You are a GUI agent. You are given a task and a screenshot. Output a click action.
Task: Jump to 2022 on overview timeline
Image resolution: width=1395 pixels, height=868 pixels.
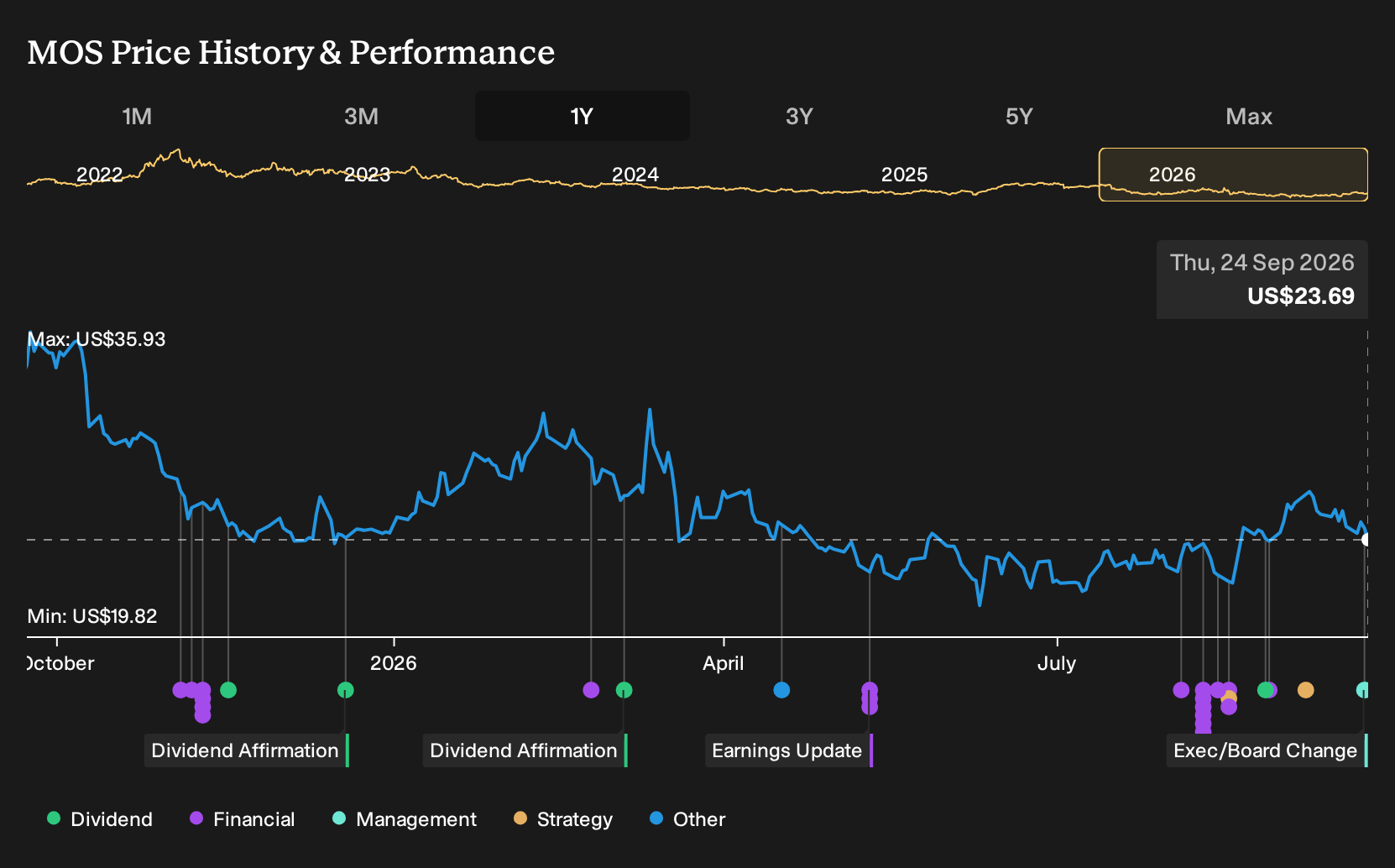pyautogui.click(x=100, y=175)
